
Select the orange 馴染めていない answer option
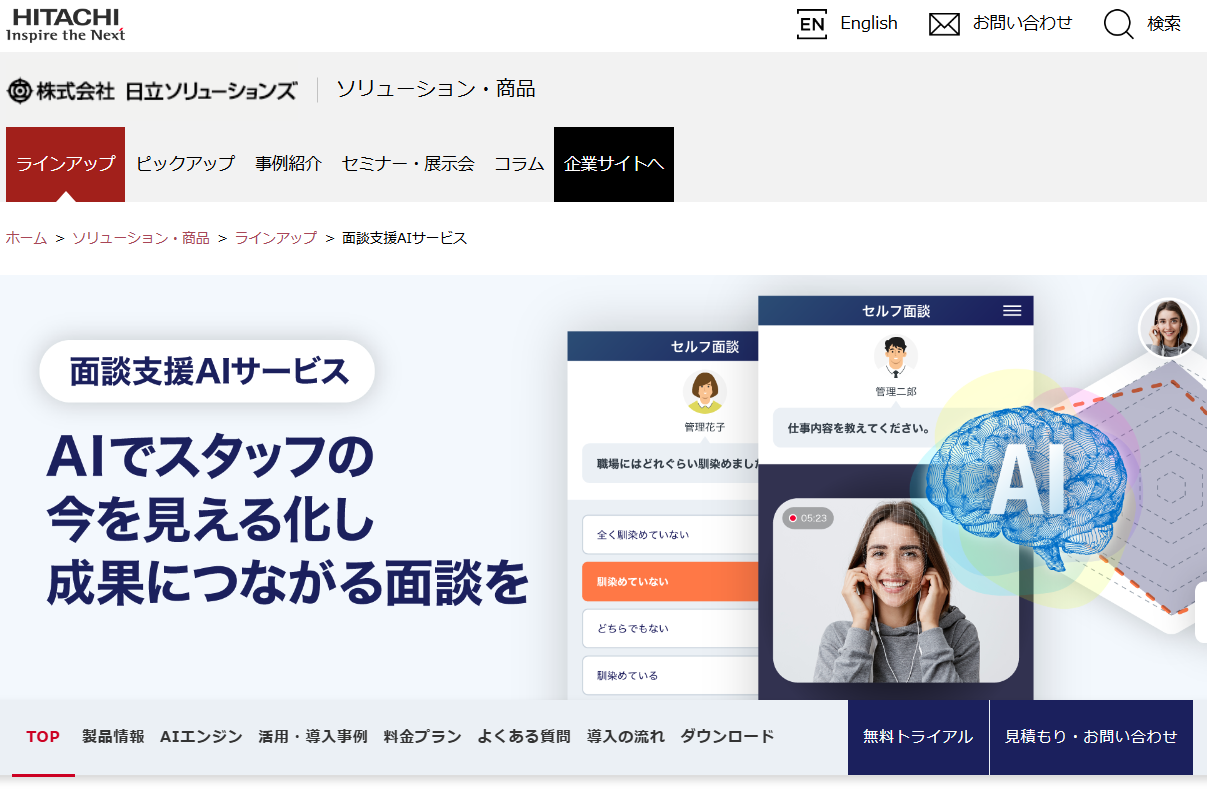(670, 582)
